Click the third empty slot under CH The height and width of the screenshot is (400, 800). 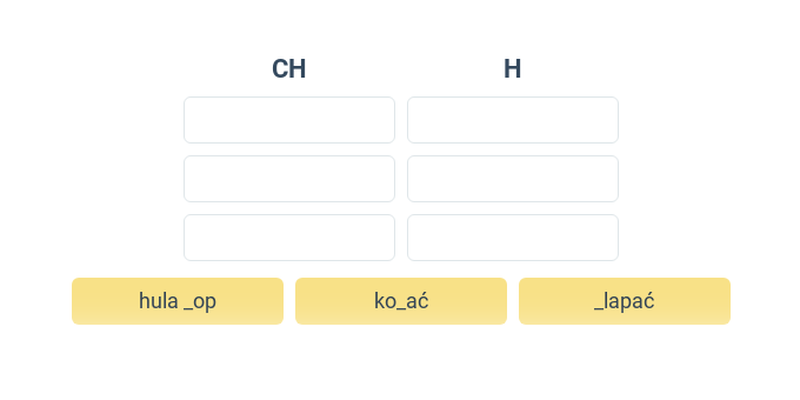coord(289,237)
